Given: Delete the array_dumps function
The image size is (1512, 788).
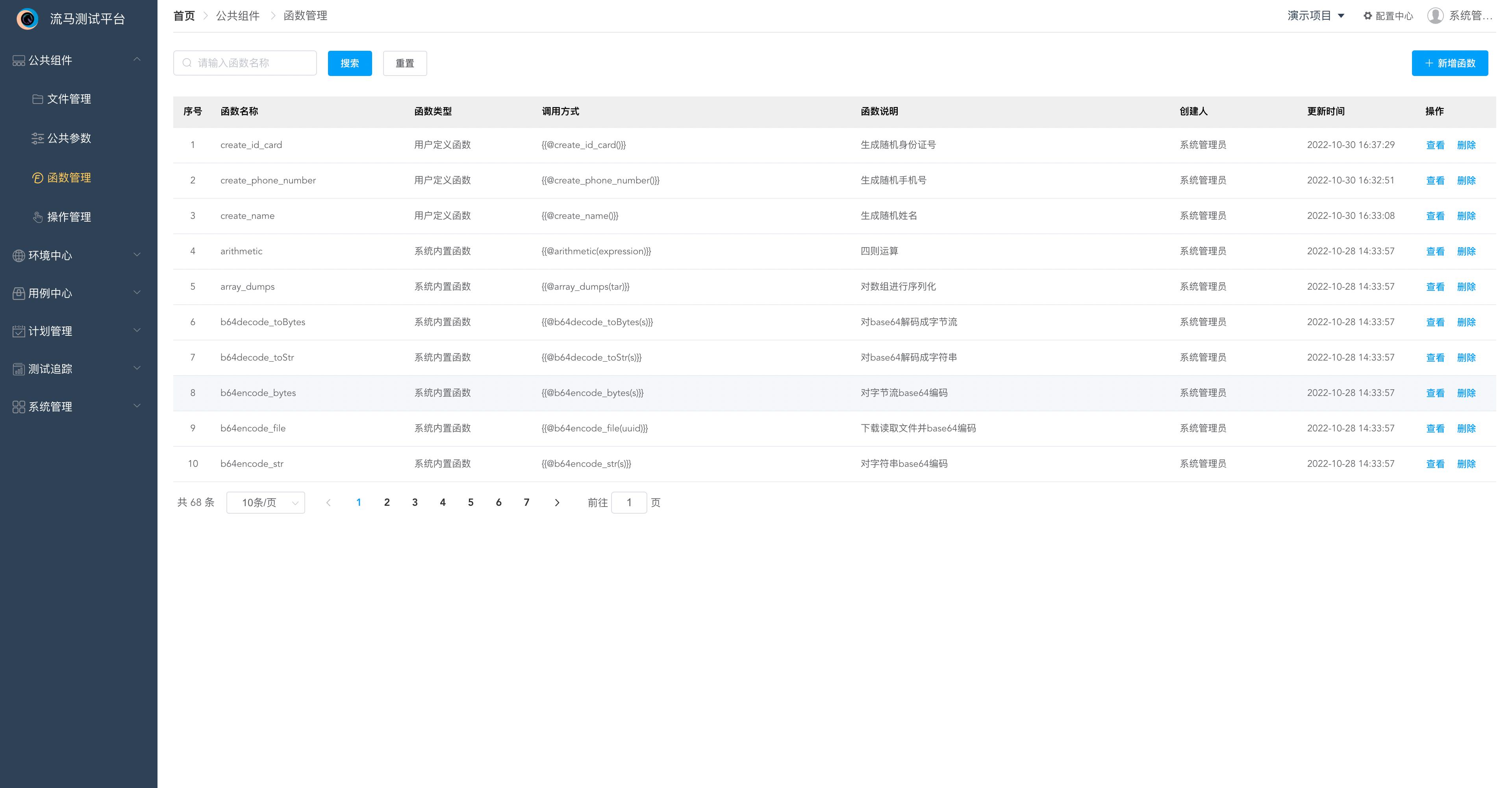Looking at the screenshot, I should (1466, 287).
